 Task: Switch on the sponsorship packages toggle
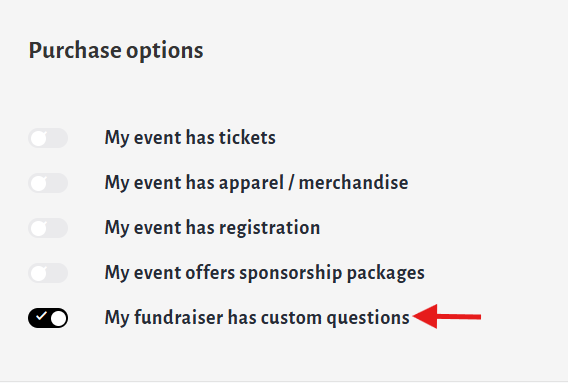(x=48, y=273)
